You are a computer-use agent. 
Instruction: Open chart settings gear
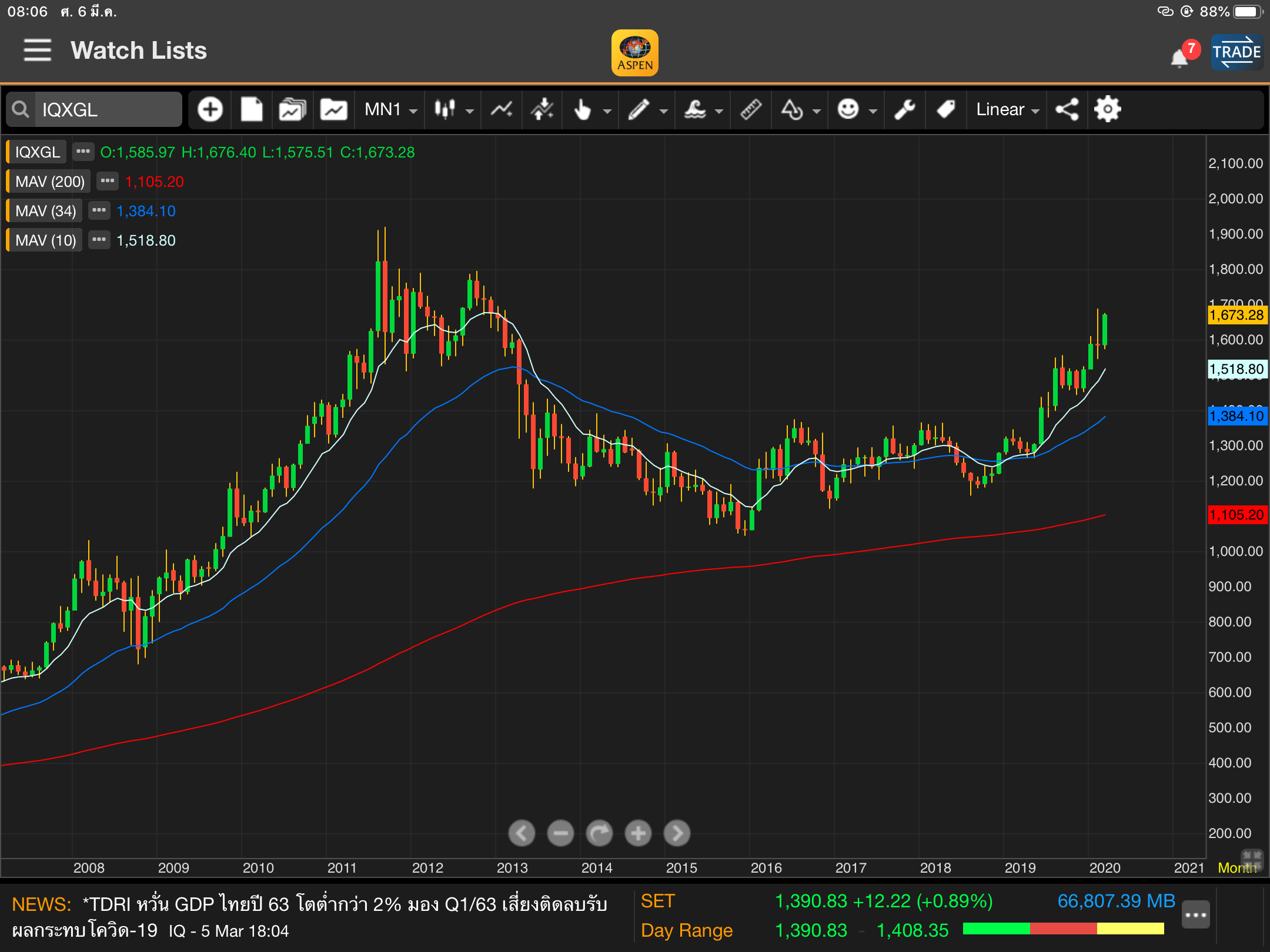click(1108, 110)
